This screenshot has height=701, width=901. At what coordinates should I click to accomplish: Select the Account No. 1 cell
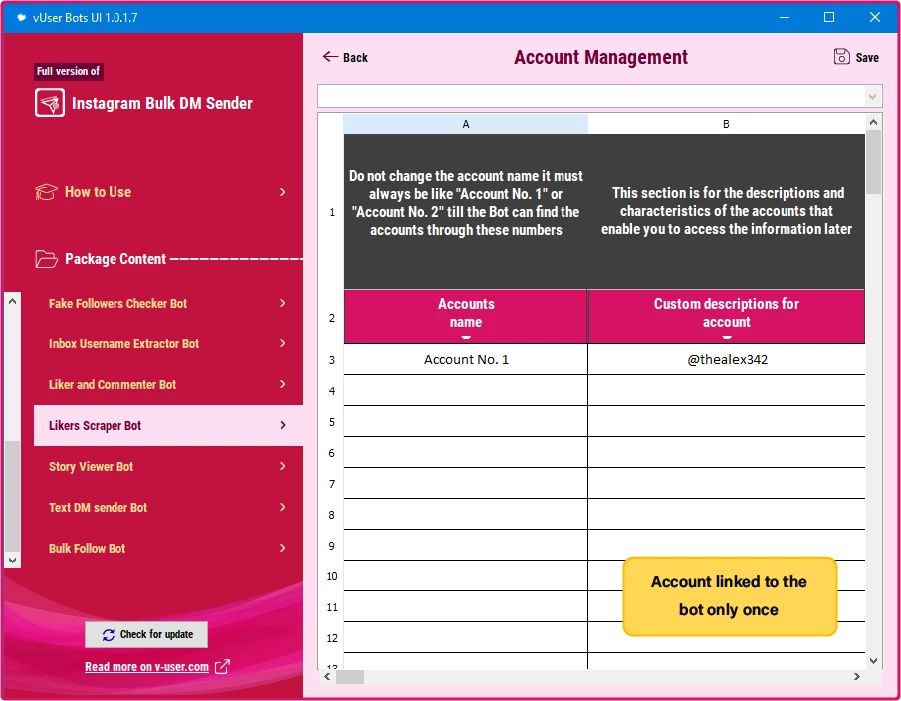[465, 360]
